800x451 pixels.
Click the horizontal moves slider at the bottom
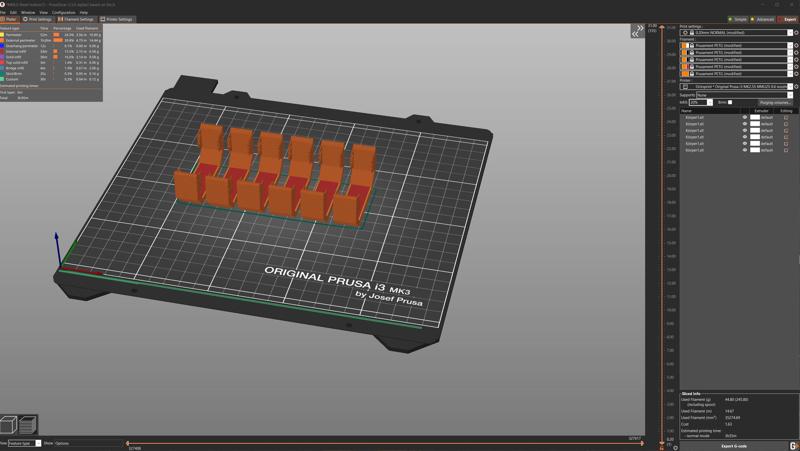pos(385,443)
